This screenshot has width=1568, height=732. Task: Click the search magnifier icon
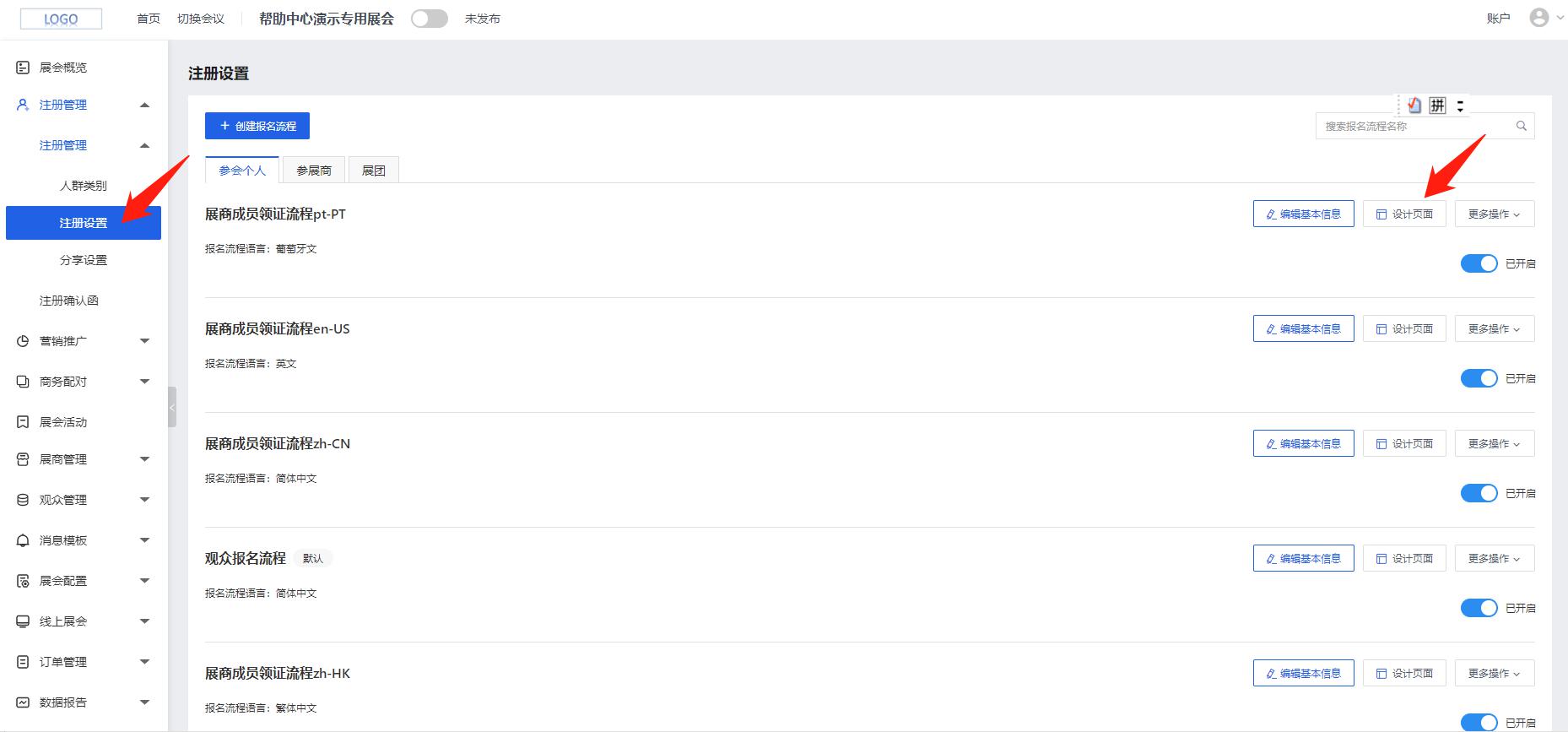[1522, 127]
